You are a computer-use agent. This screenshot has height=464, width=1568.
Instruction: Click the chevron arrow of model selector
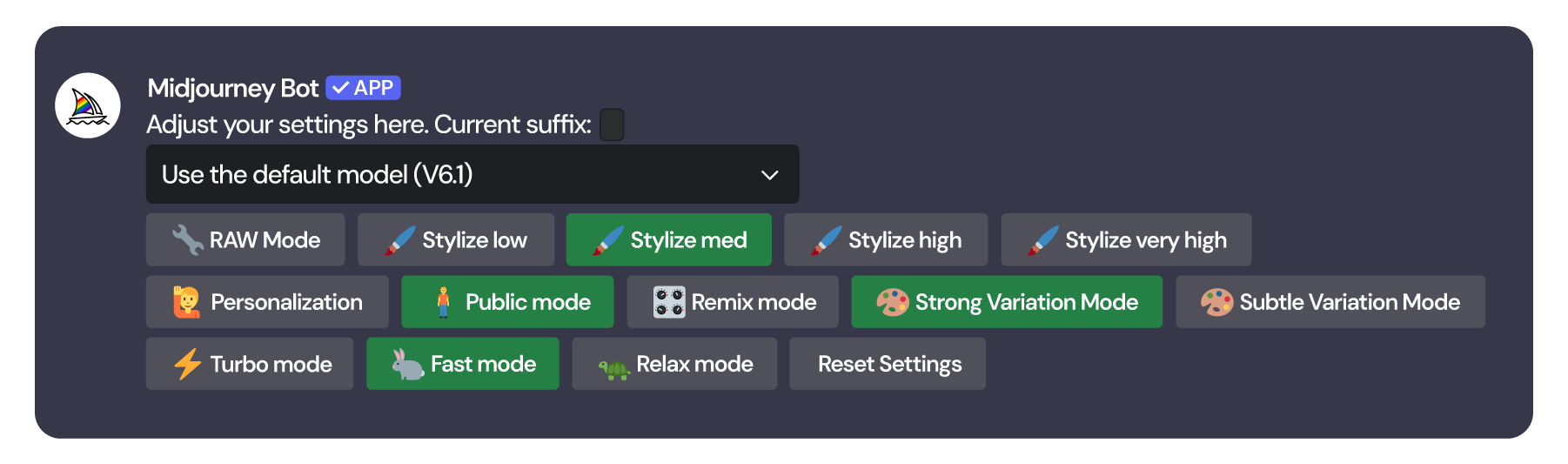[x=769, y=175]
